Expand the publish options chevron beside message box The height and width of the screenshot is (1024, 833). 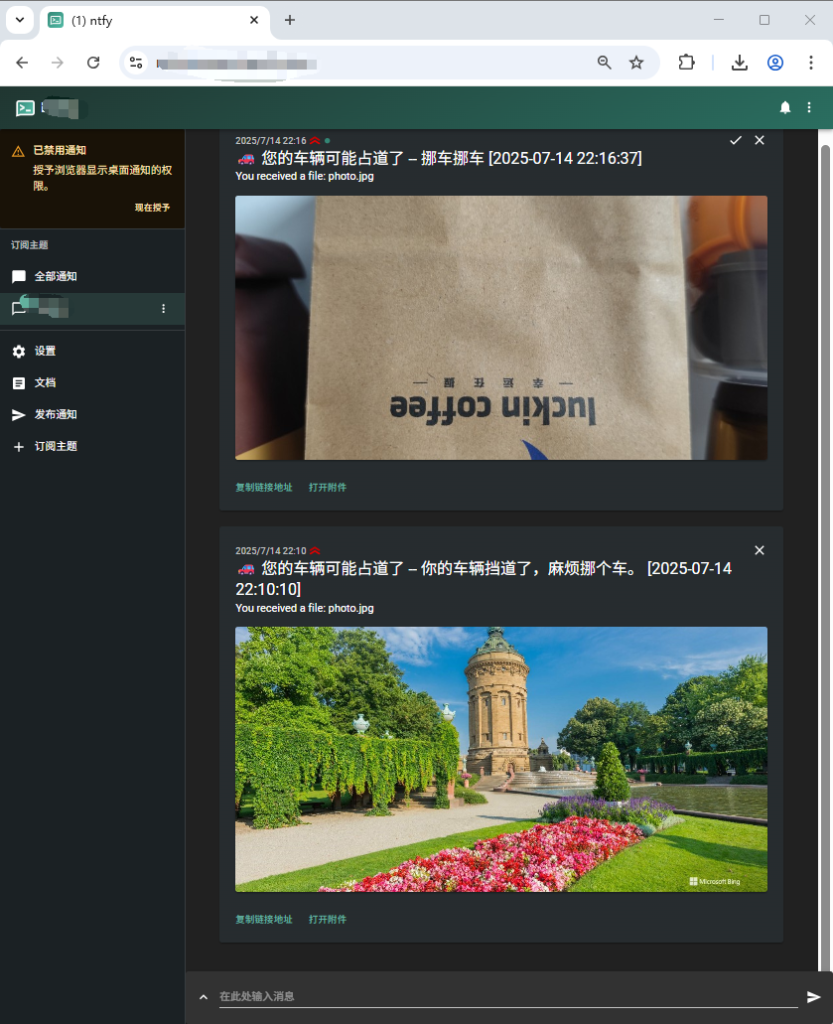[203, 997]
